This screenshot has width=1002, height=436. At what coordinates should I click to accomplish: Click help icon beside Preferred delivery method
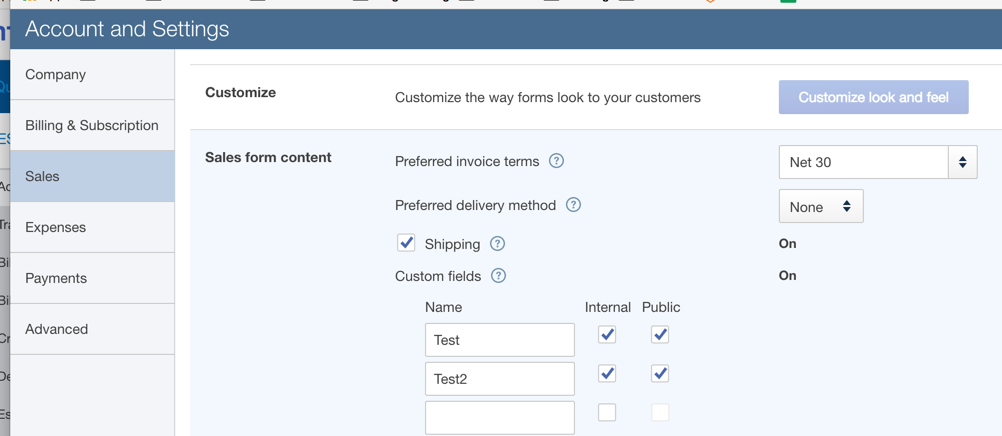(x=573, y=205)
